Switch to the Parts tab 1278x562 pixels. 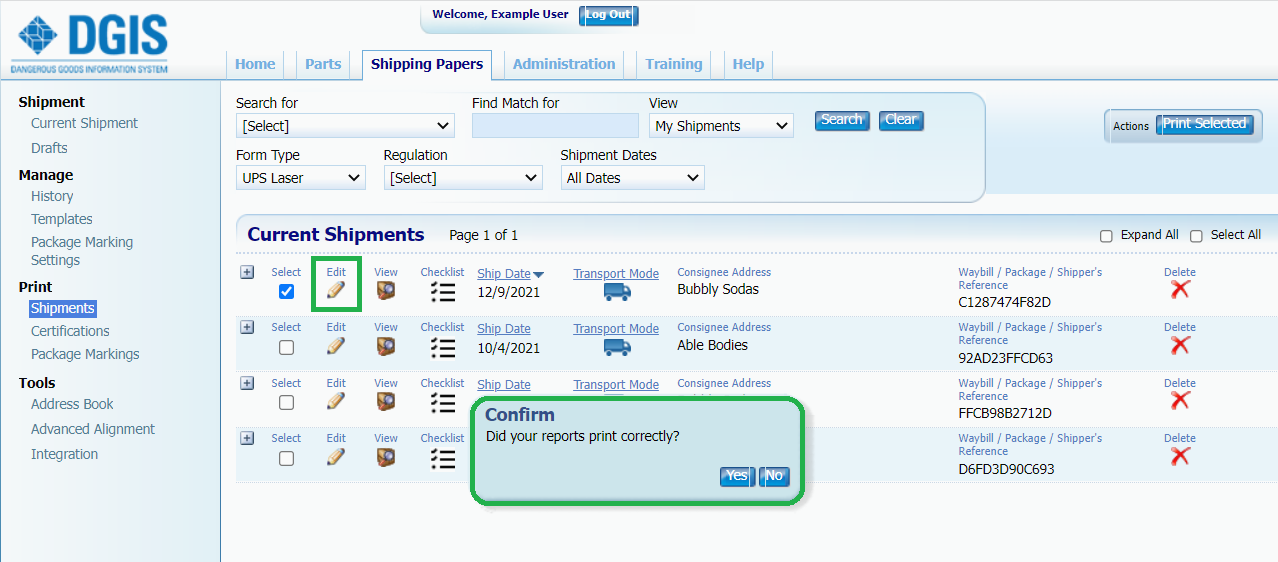tap(323, 64)
